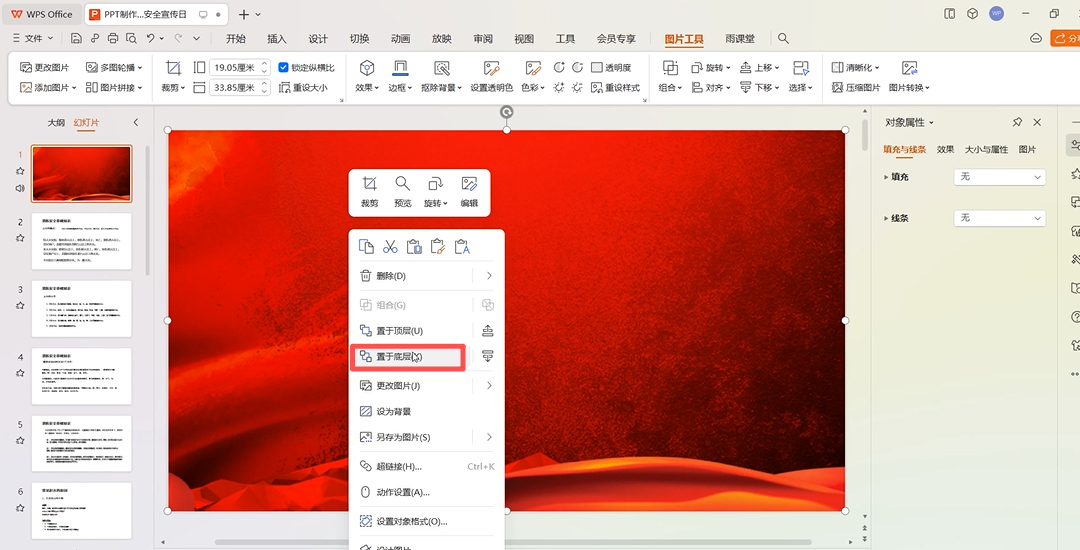Click the Save icon in quick access toolbar

(76, 39)
